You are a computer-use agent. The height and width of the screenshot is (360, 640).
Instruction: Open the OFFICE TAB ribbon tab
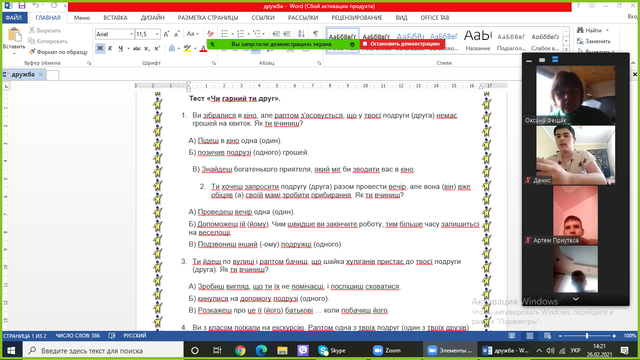(435, 18)
